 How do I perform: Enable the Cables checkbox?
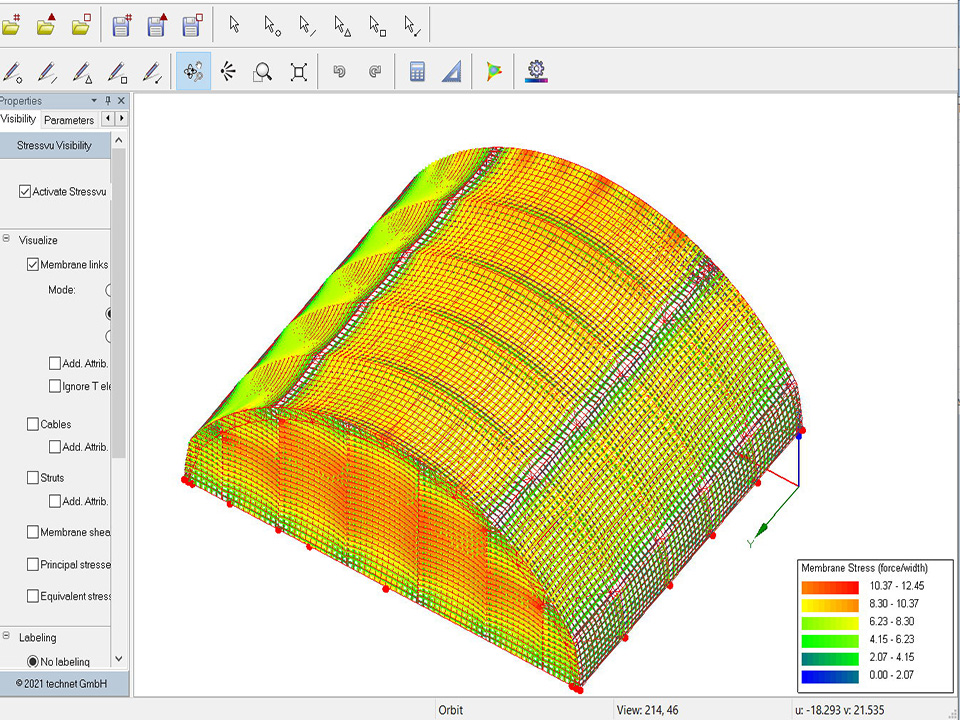click(33, 424)
